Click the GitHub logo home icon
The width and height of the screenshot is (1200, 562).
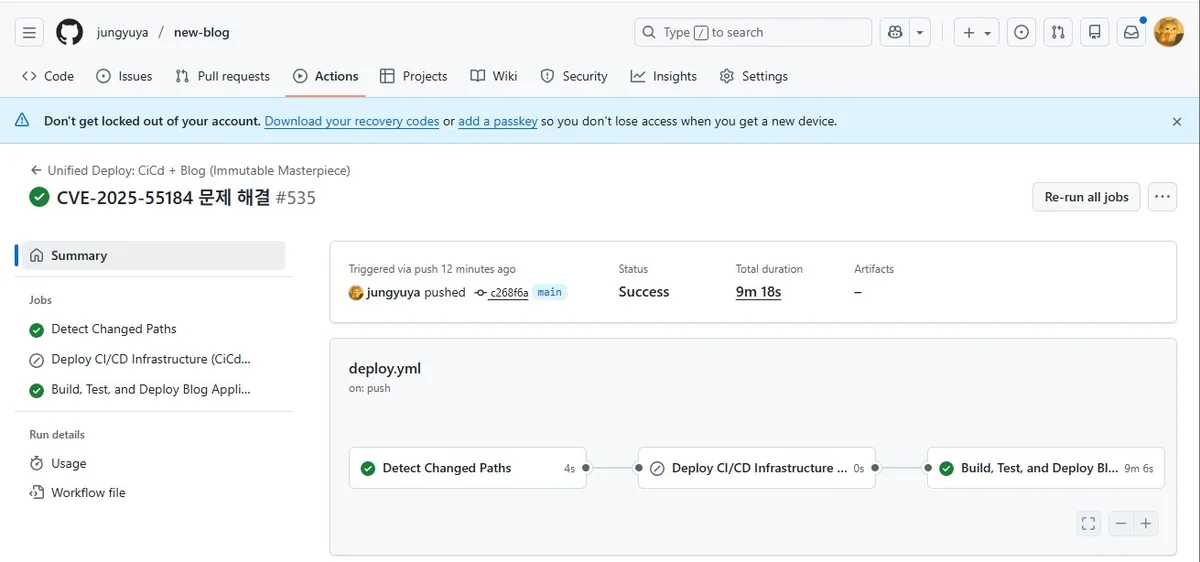click(69, 32)
